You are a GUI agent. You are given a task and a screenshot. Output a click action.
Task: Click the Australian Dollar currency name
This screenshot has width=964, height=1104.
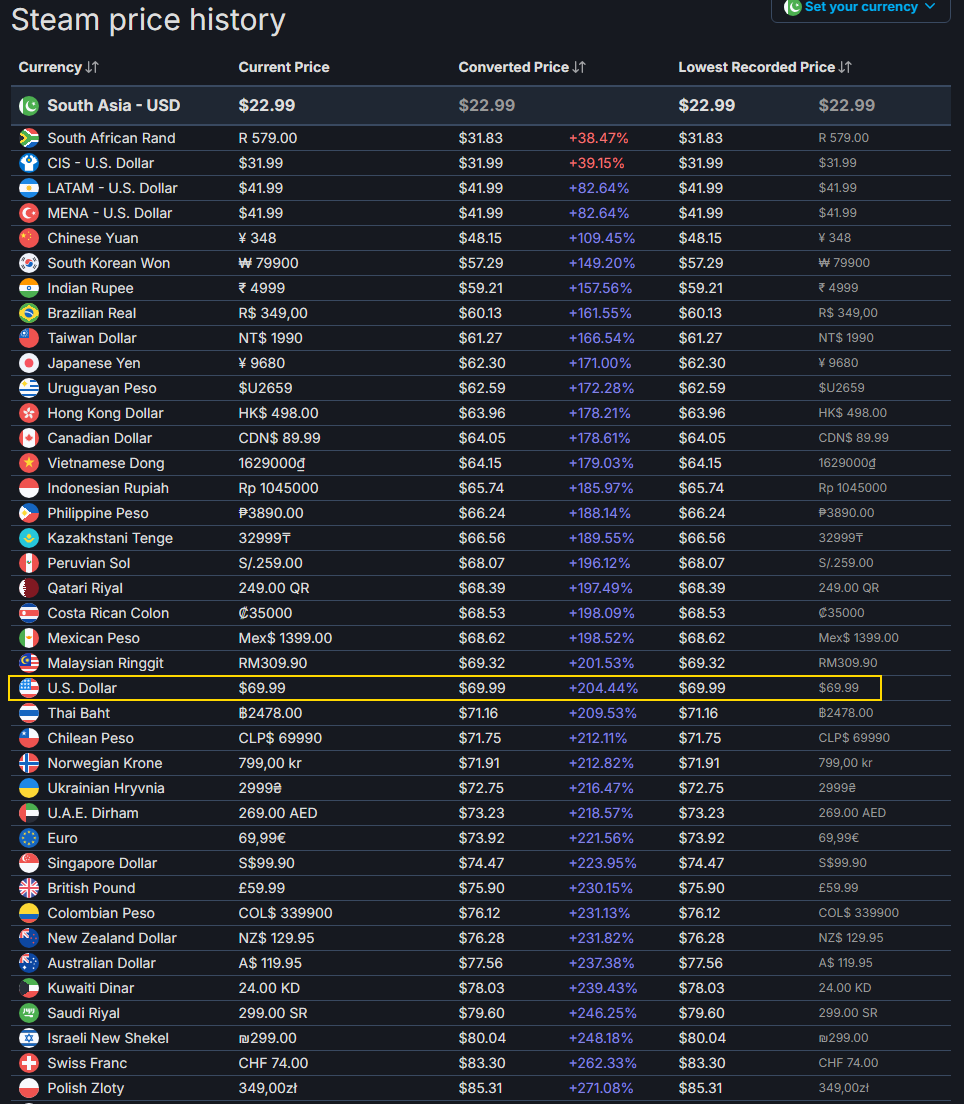[x=101, y=962]
